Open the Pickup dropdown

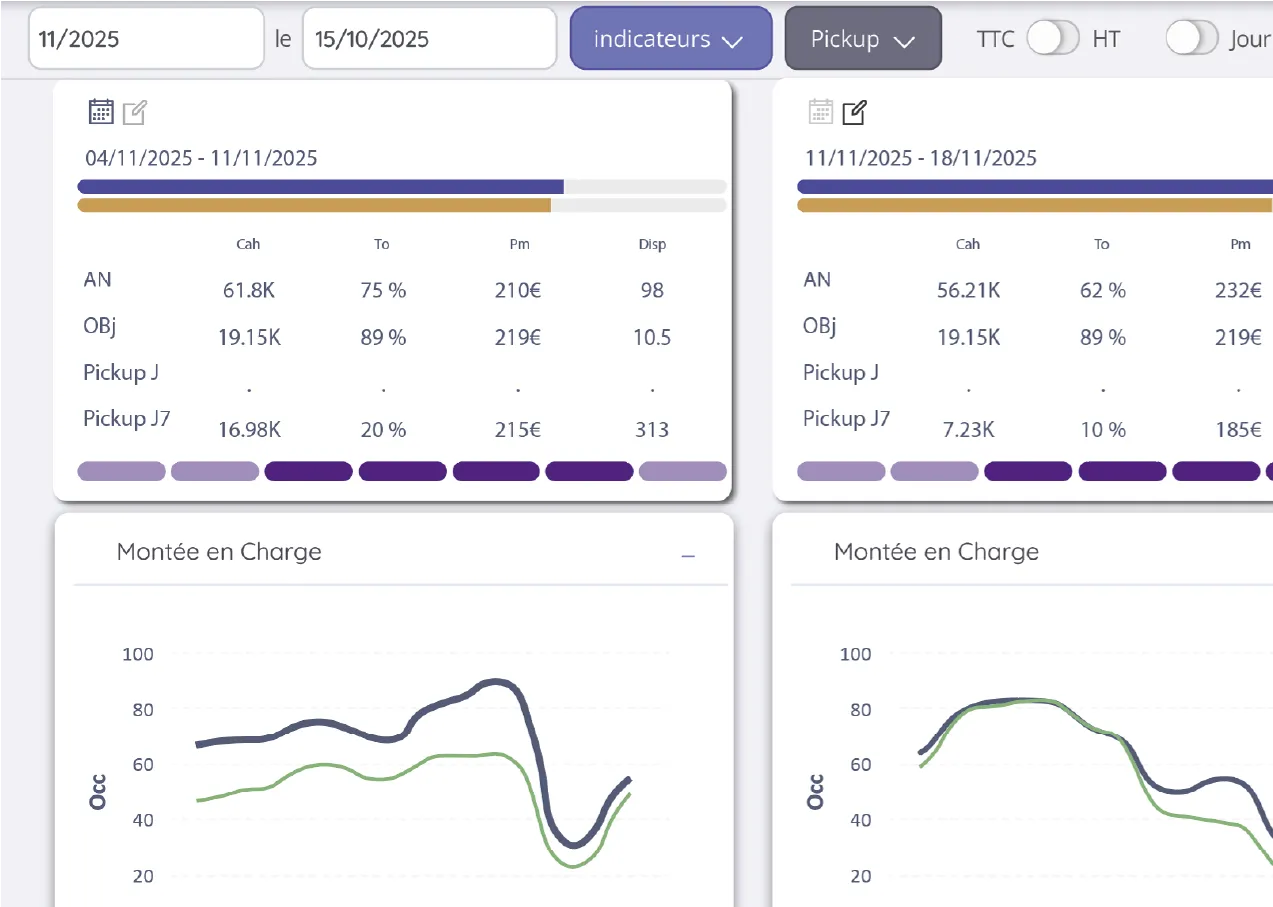click(x=863, y=39)
